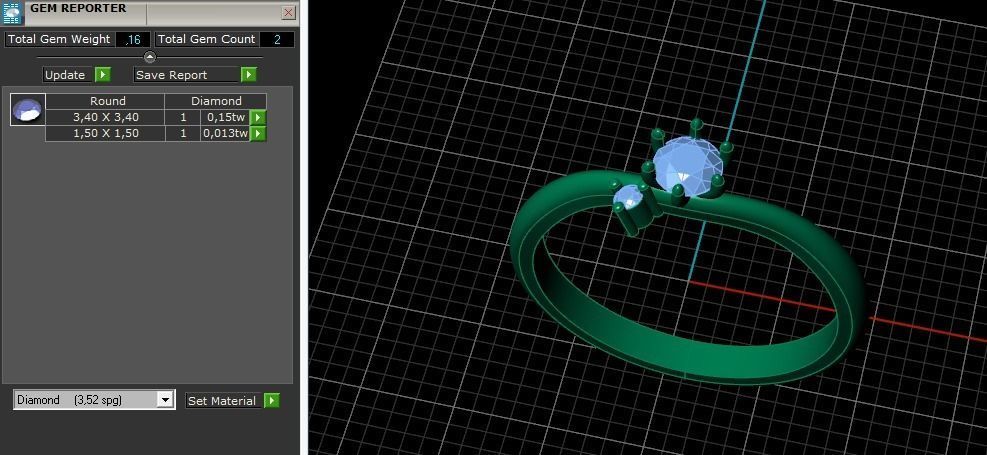This screenshot has height=455, width=987.
Task: Collapse the panel with the round up-arrow
Action: 150,57
